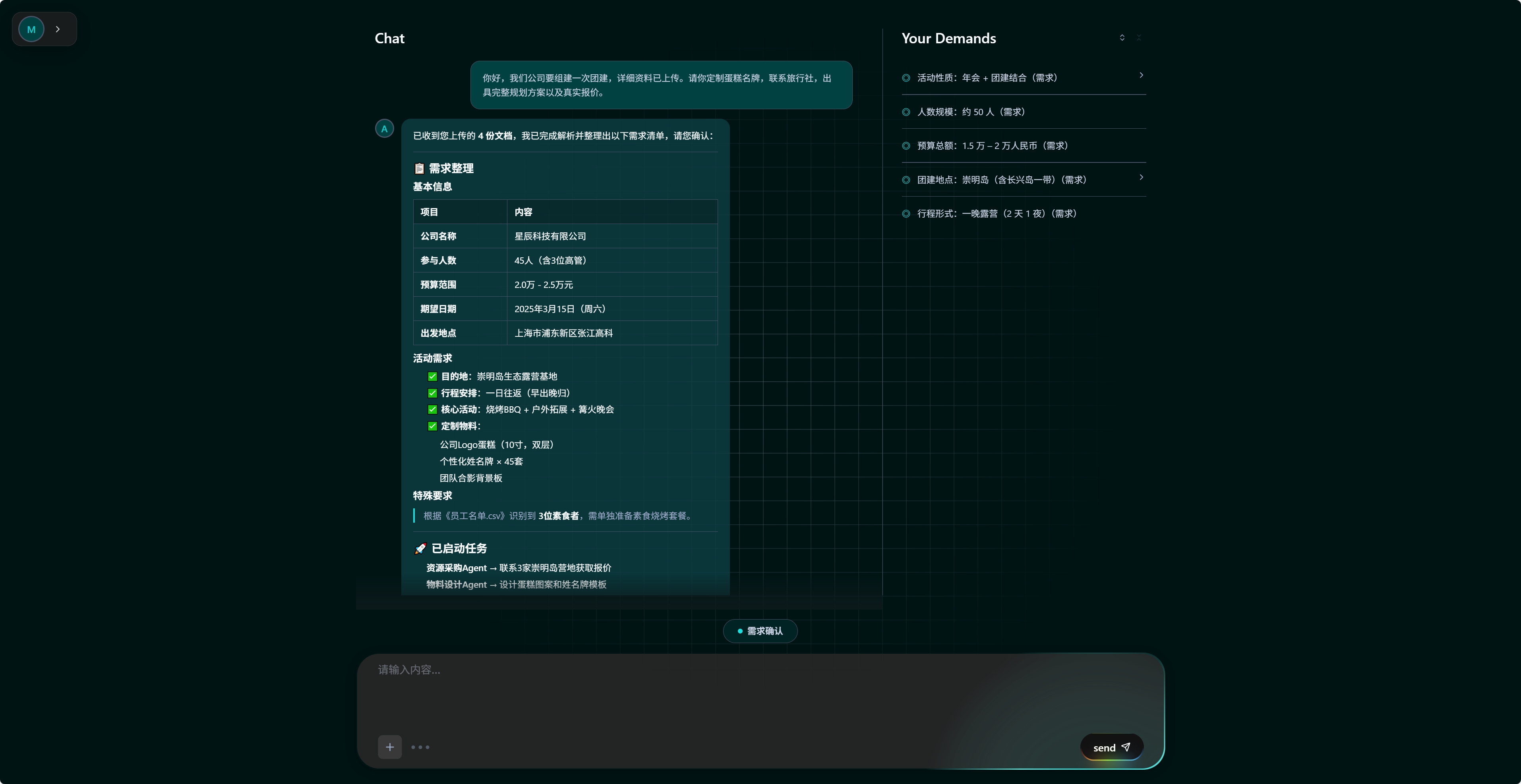Image resolution: width=1521 pixels, height=784 pixels.
Task: Click the 定制物料 checkbox
Action: coord(432,426)
